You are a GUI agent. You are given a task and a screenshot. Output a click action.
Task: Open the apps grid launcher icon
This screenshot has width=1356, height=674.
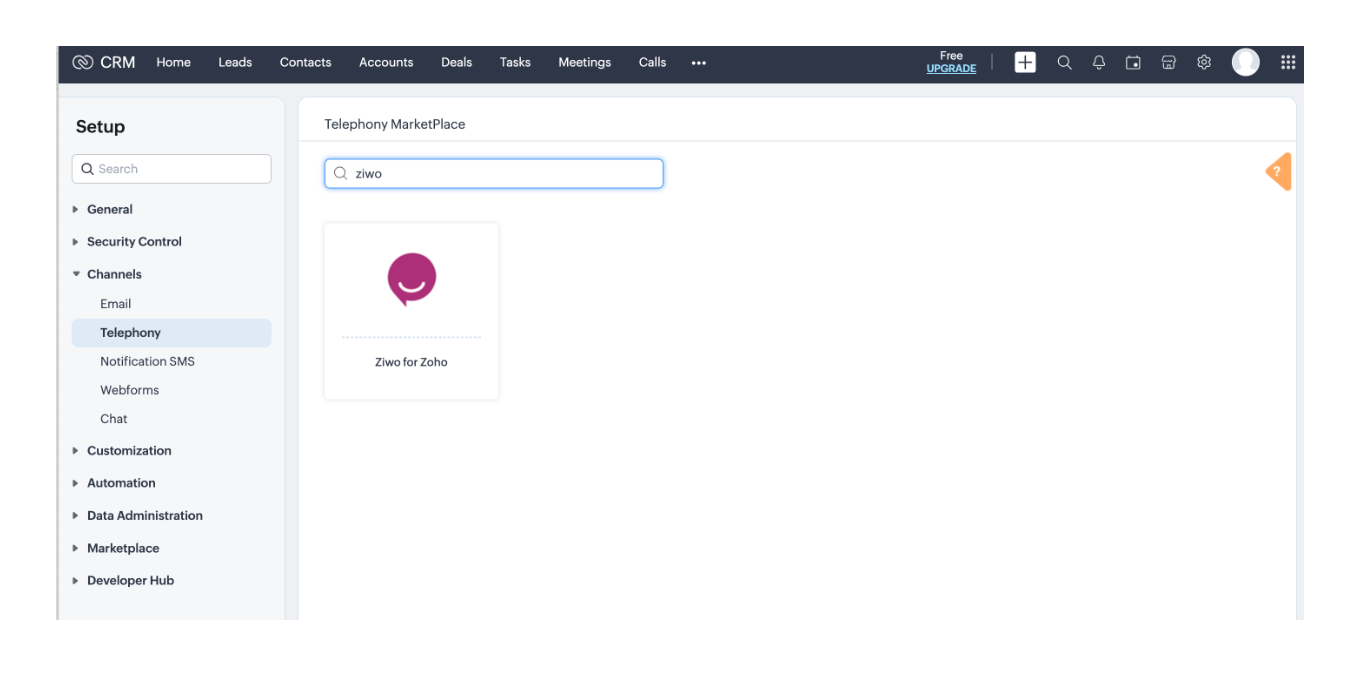[x=1288, y=62]
